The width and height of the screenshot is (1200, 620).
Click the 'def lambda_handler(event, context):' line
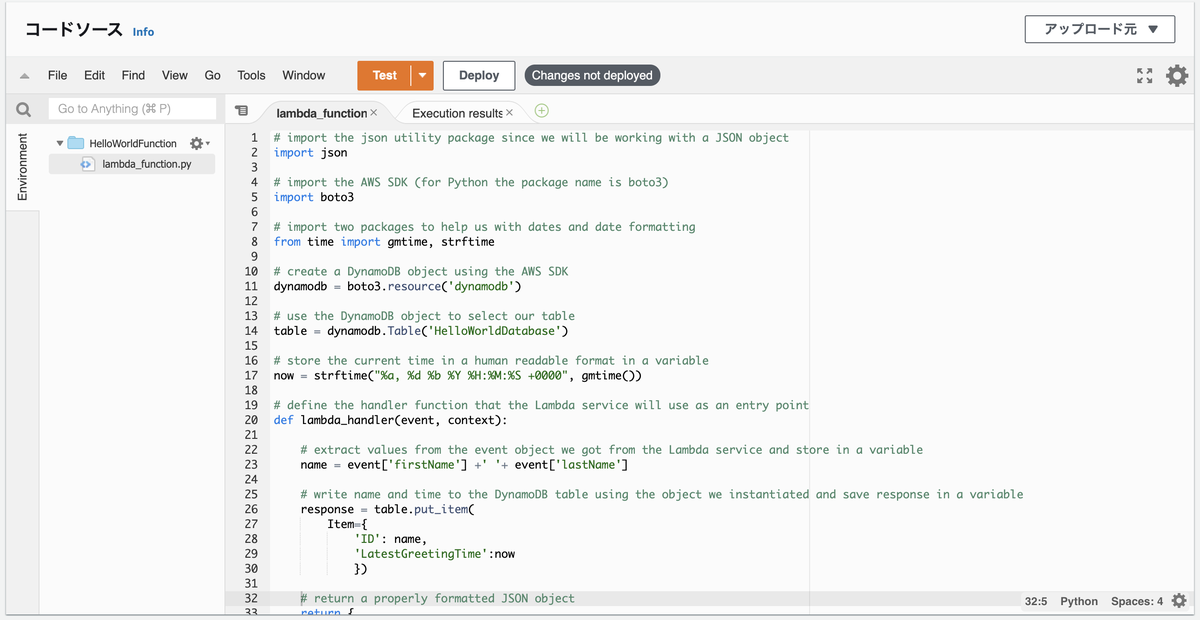click(x=390, y=420)
